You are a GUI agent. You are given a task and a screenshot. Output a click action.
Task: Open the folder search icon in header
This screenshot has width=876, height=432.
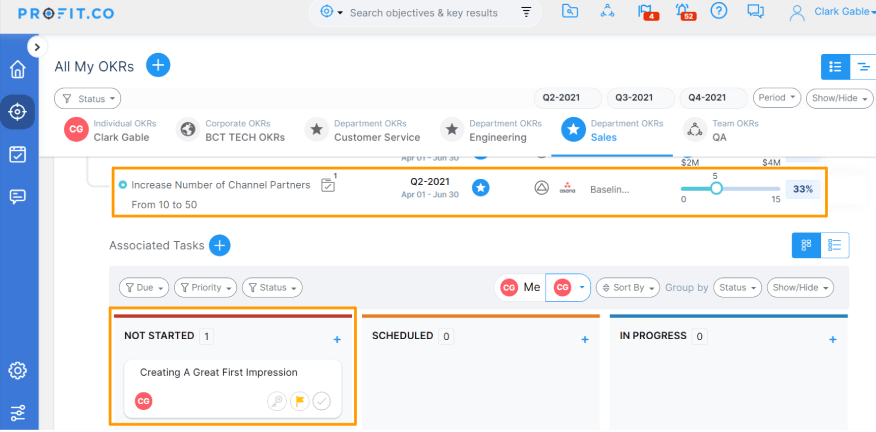pyautogui.click(x=570, y=11)
